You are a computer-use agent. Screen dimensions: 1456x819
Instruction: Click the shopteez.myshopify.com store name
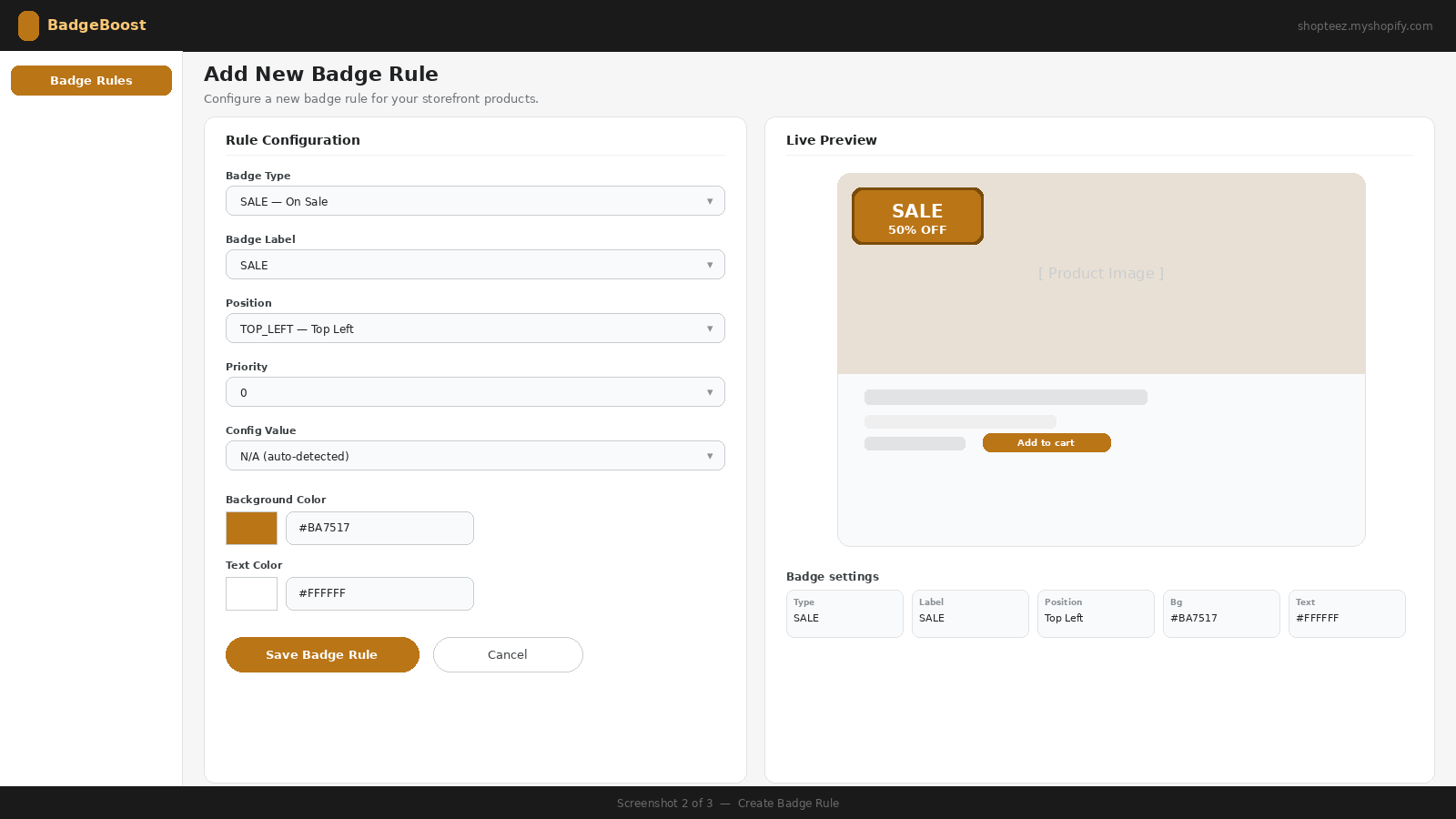coord(1365,26)
